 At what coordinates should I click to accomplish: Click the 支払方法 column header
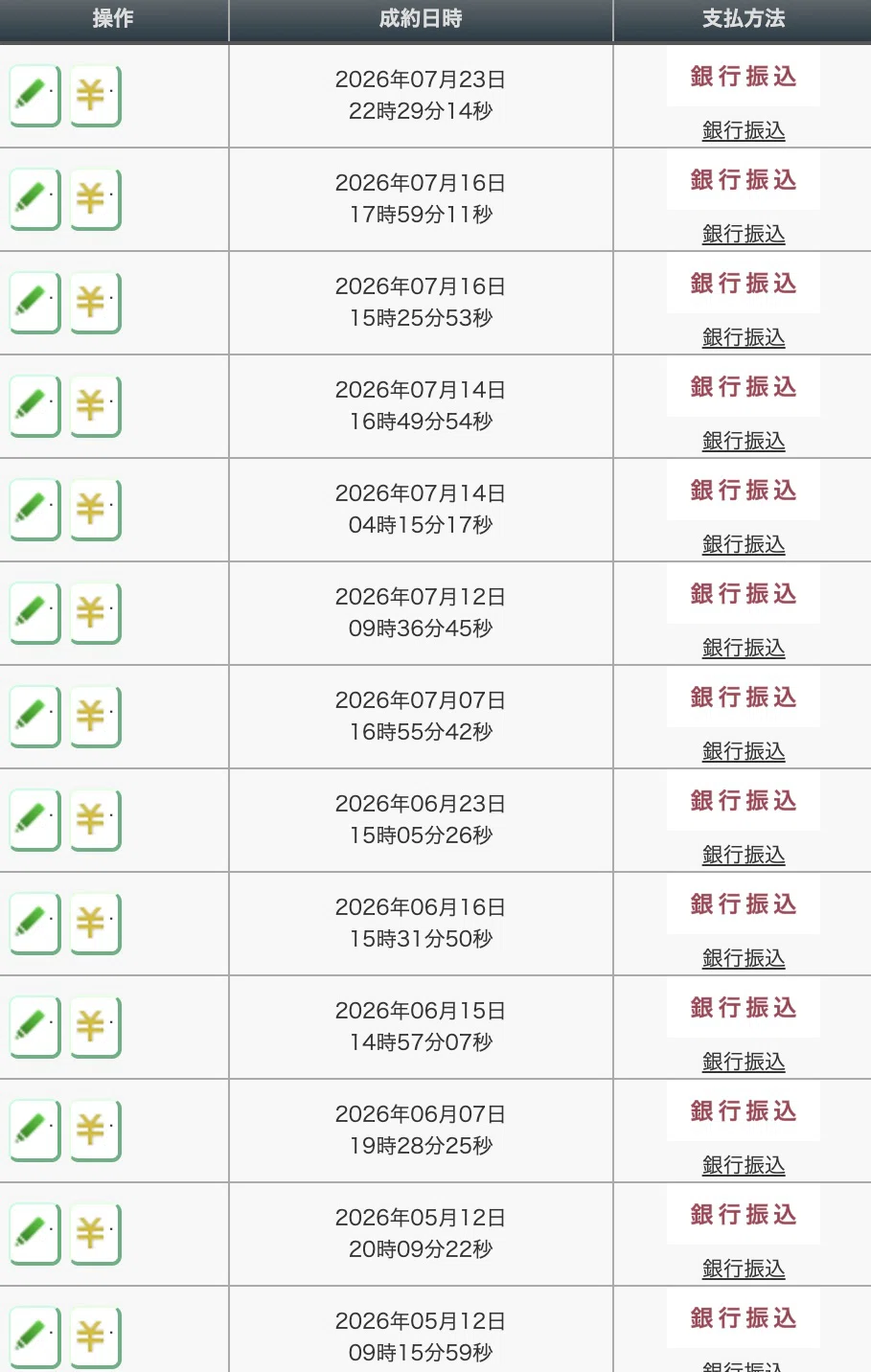tap(743, 19)
